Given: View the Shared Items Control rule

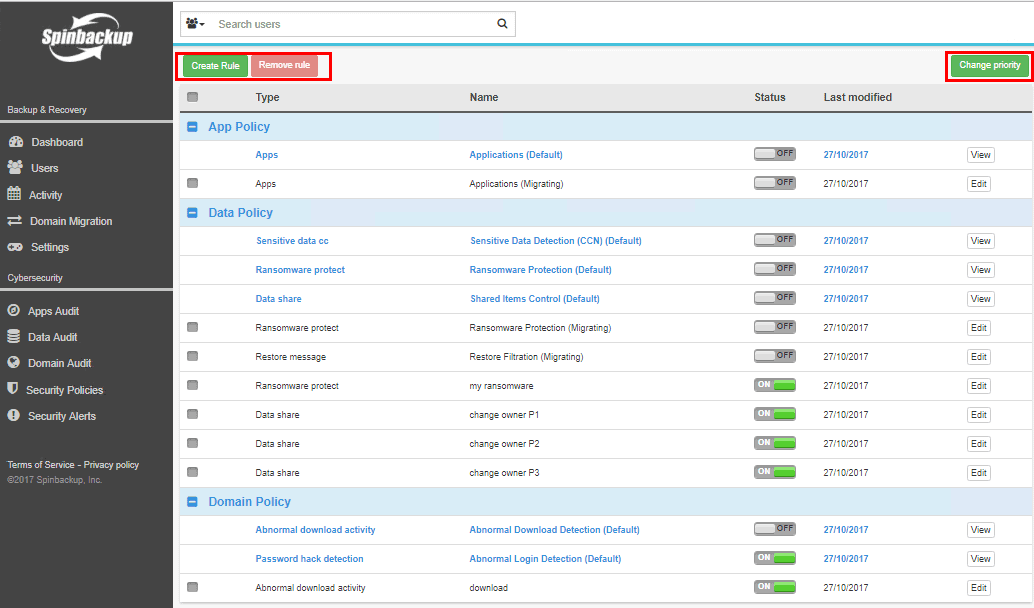Looking at the screenshot, I should coord(981,299).
